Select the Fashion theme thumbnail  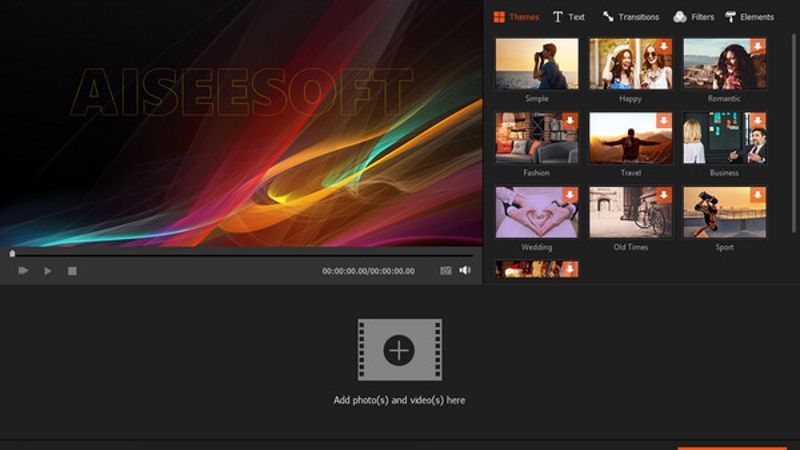[537, 138]
